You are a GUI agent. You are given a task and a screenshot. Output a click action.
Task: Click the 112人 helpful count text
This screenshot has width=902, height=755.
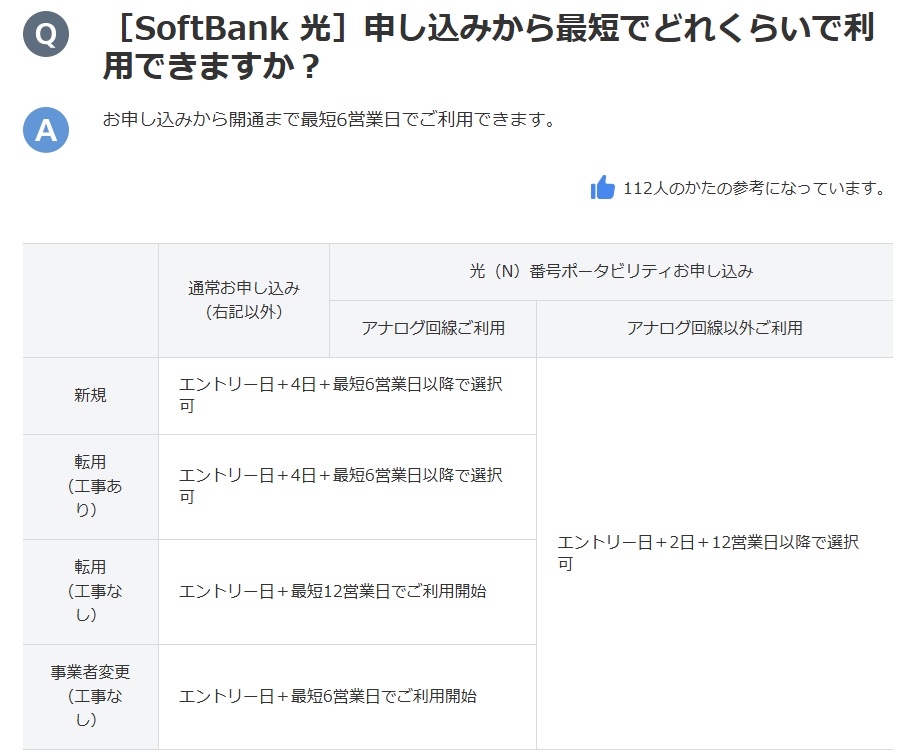coord(753,188)
